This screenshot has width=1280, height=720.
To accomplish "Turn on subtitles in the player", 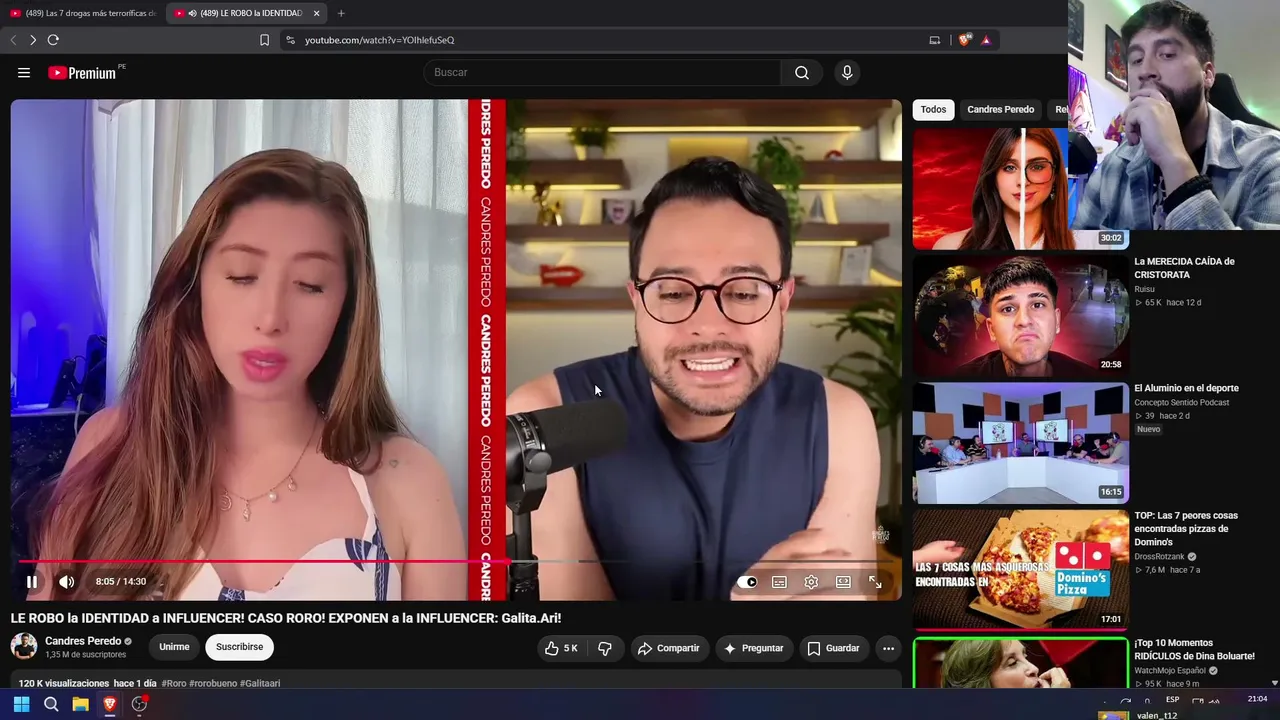I will pos(779,582).
